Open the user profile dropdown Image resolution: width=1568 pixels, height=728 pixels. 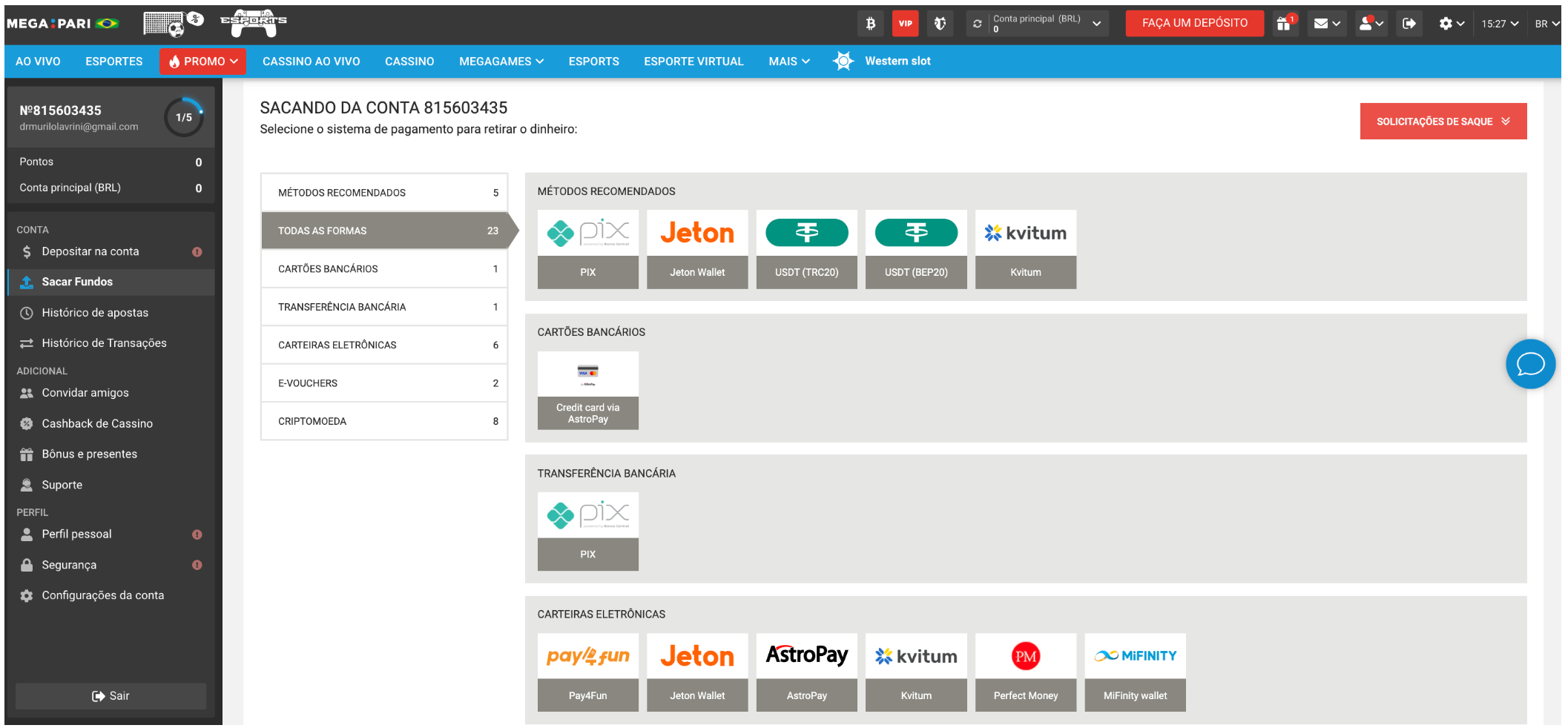pos(1371,24)
